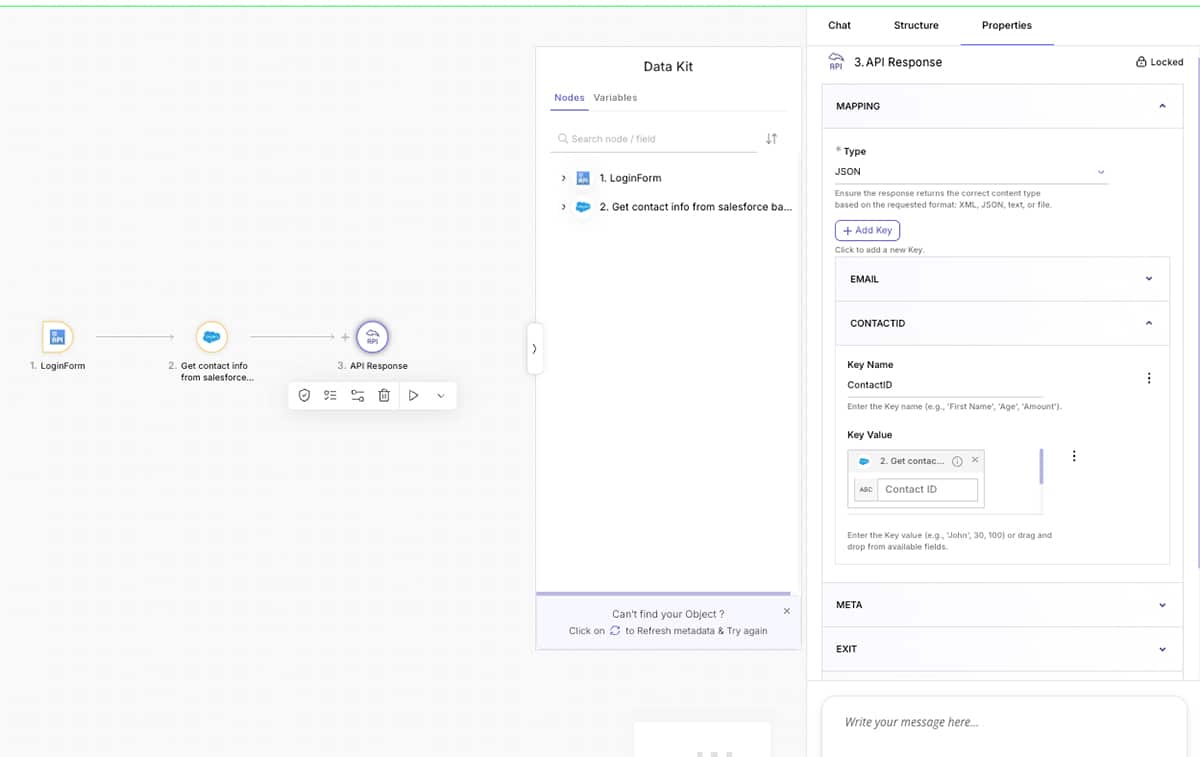Expand the EXIT section

point(1162,649)
